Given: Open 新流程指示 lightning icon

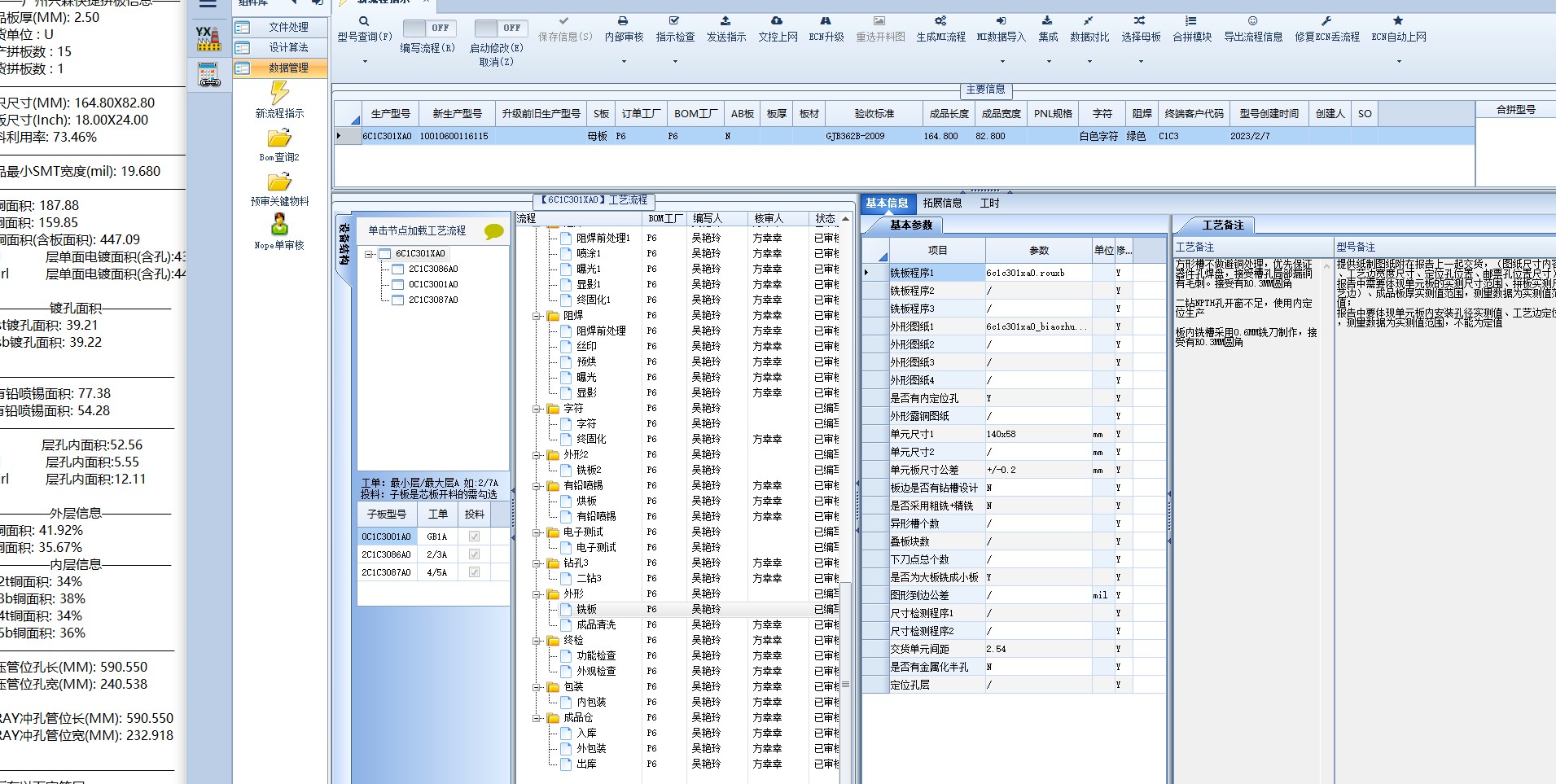Looking at the screenshot, I should [279, 93].
